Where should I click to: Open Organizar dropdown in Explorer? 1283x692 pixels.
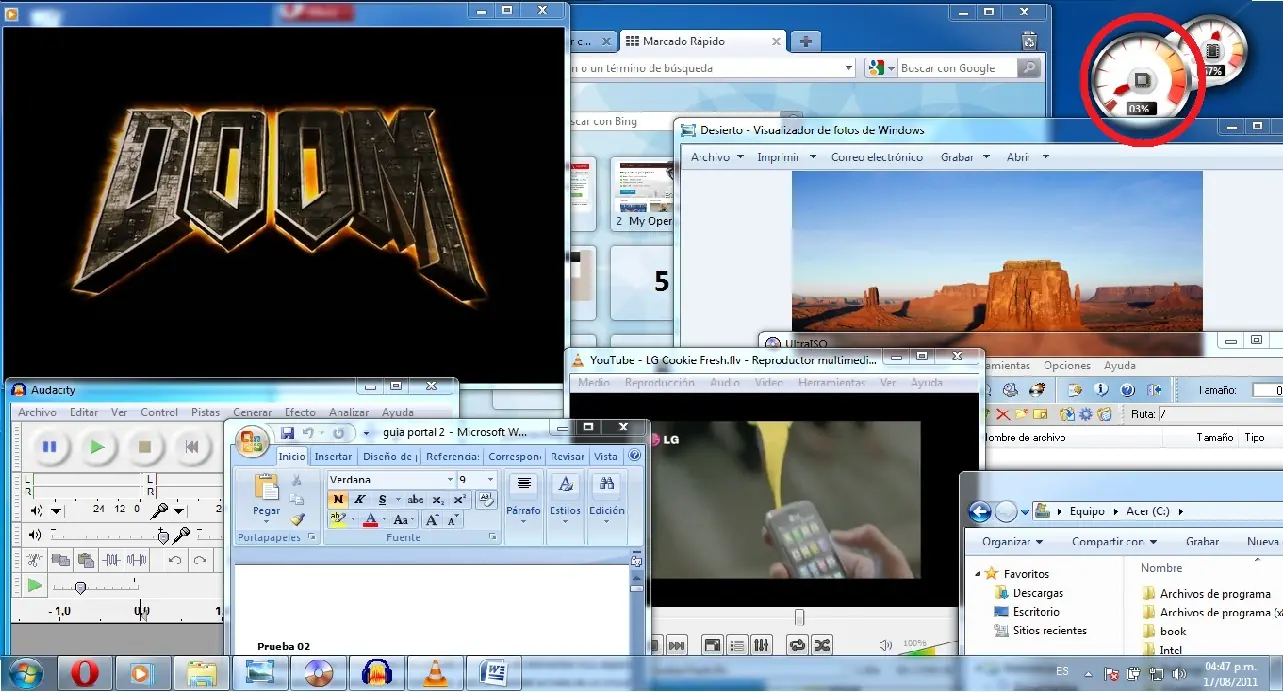(x=1012, y=541)
